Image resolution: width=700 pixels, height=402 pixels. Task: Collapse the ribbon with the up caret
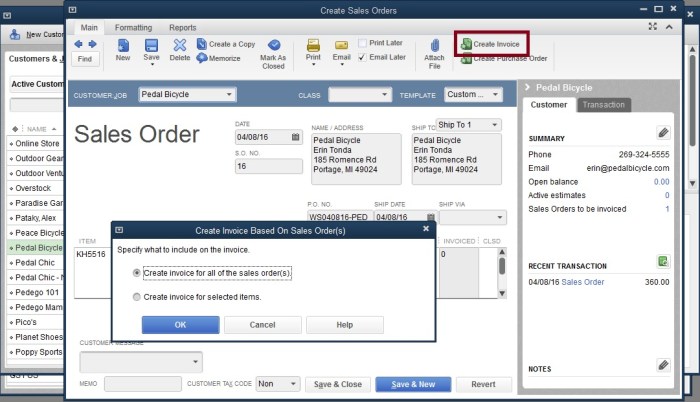pyautogui.click(x=669, y=27)
